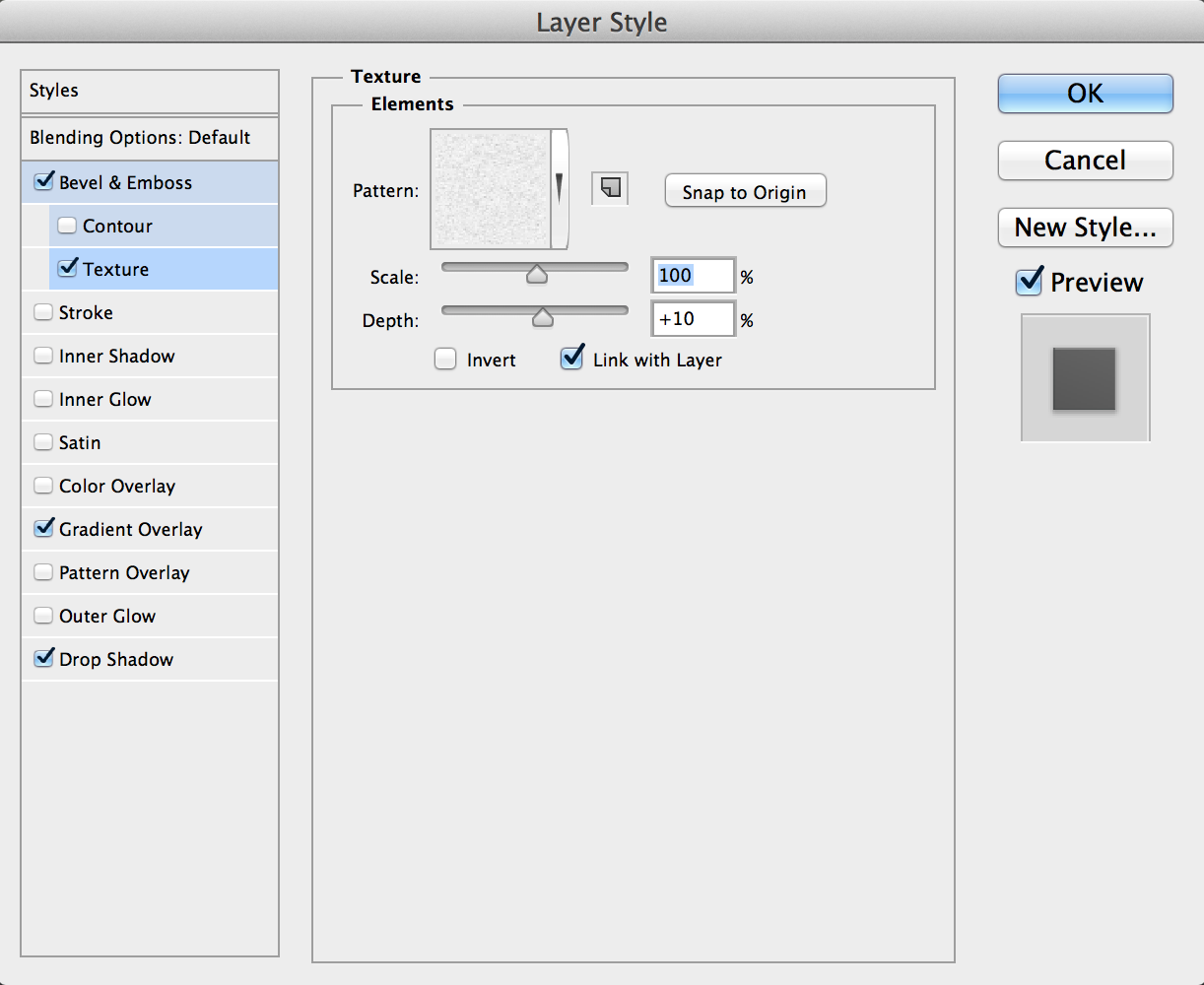Switch to Drop Shadow settings

tap(115, 659)
